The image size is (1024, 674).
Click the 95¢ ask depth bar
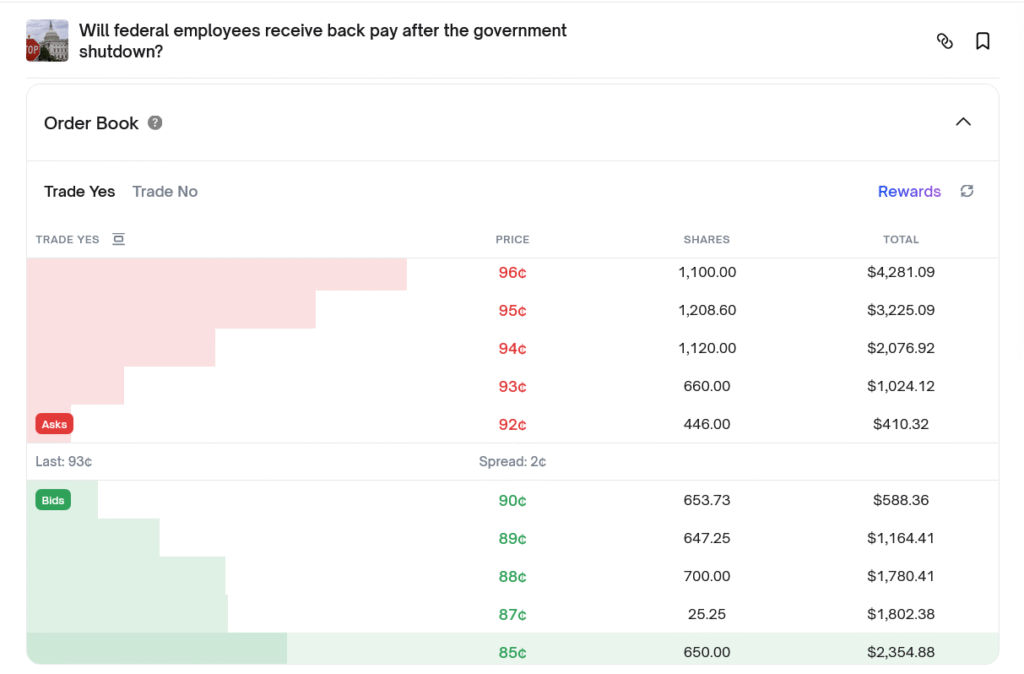tap(171, 310)
